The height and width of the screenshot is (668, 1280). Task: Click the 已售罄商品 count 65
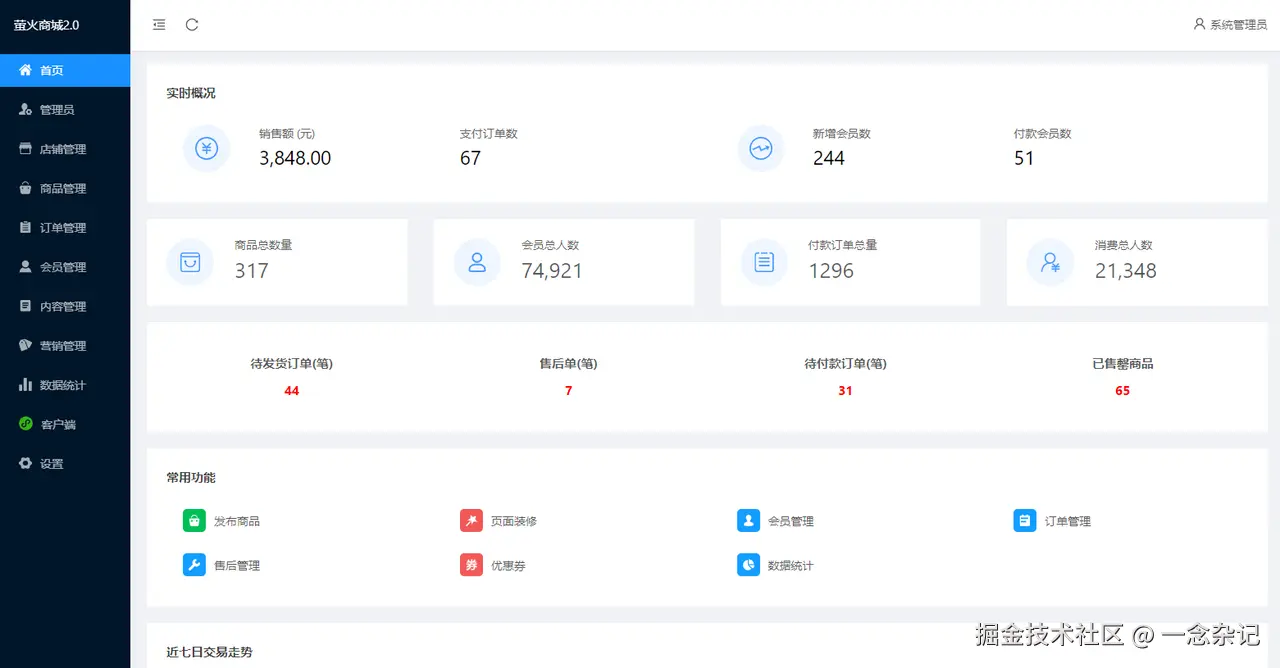1122,391
